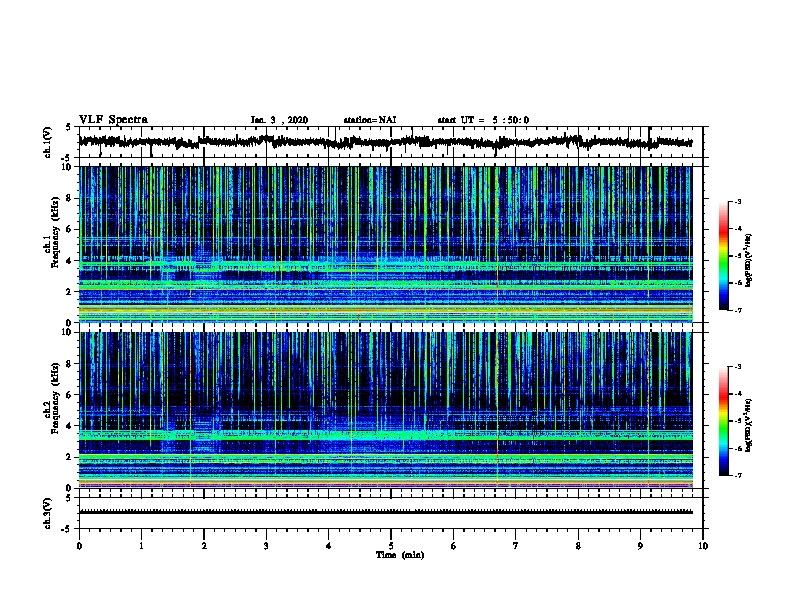
Task: Click the "ch.1(V)" axis label
Action: point(48,142)
